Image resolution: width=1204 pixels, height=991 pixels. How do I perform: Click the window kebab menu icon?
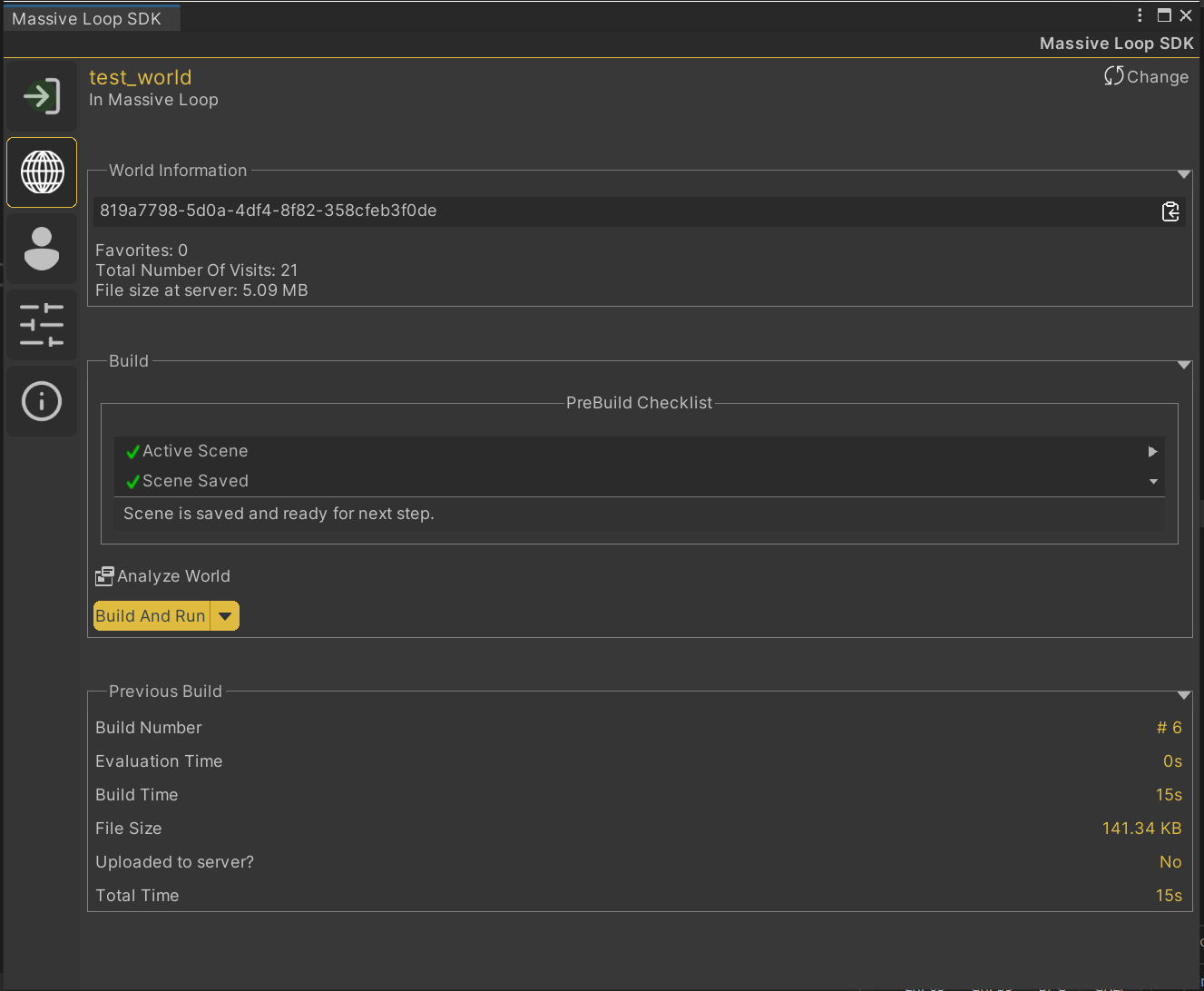coord(1140,15)
